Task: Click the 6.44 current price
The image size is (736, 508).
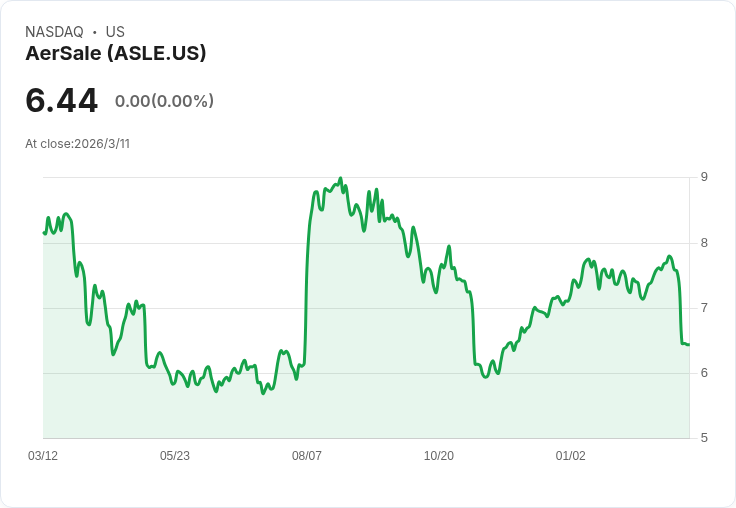Action: tap(62, 101)
